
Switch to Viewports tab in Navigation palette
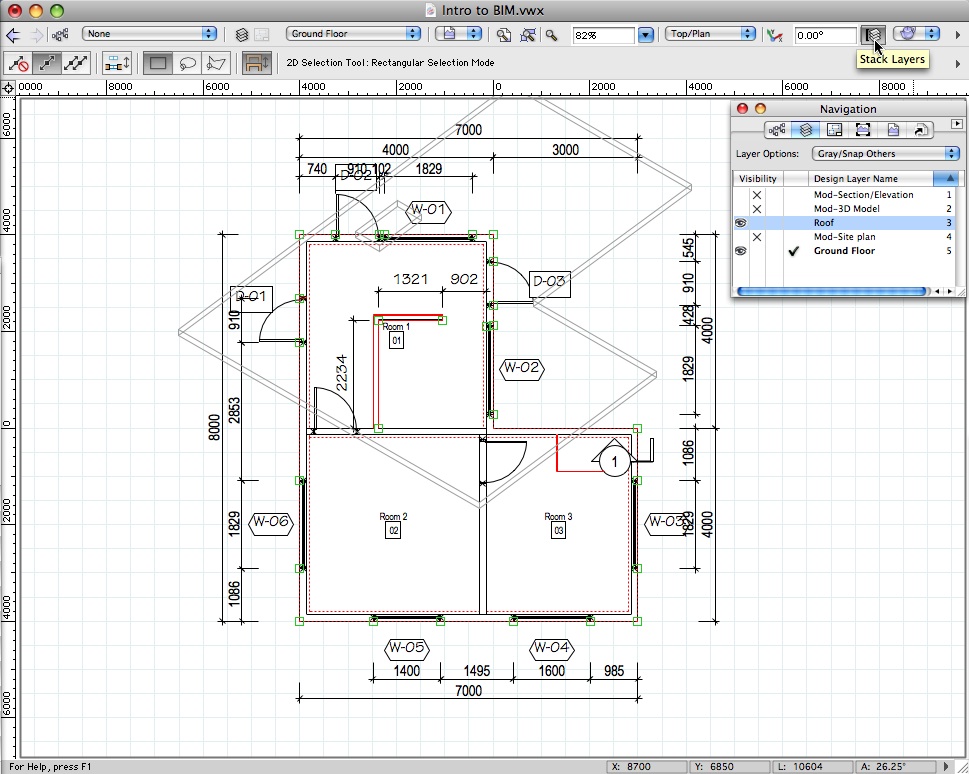pos(863,130)
